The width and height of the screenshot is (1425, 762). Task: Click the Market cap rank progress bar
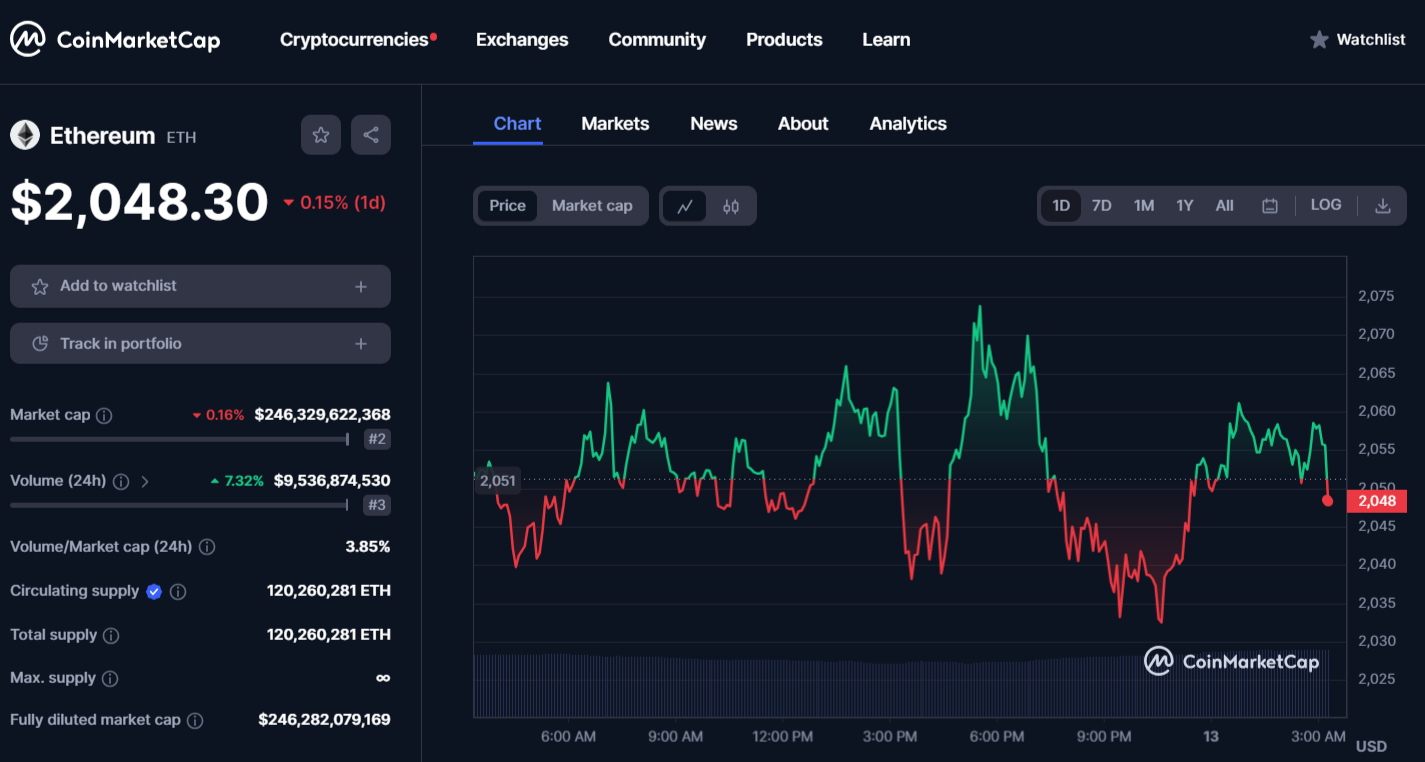(179, 439)
